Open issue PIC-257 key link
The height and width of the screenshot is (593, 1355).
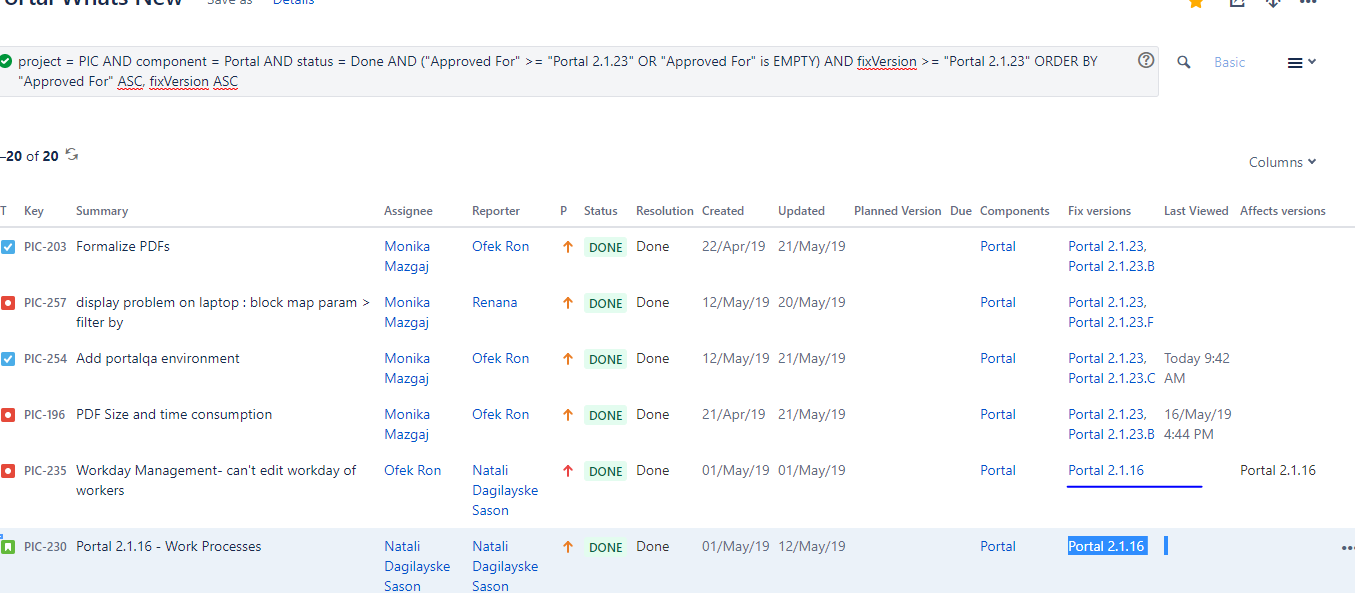point(45,303)
